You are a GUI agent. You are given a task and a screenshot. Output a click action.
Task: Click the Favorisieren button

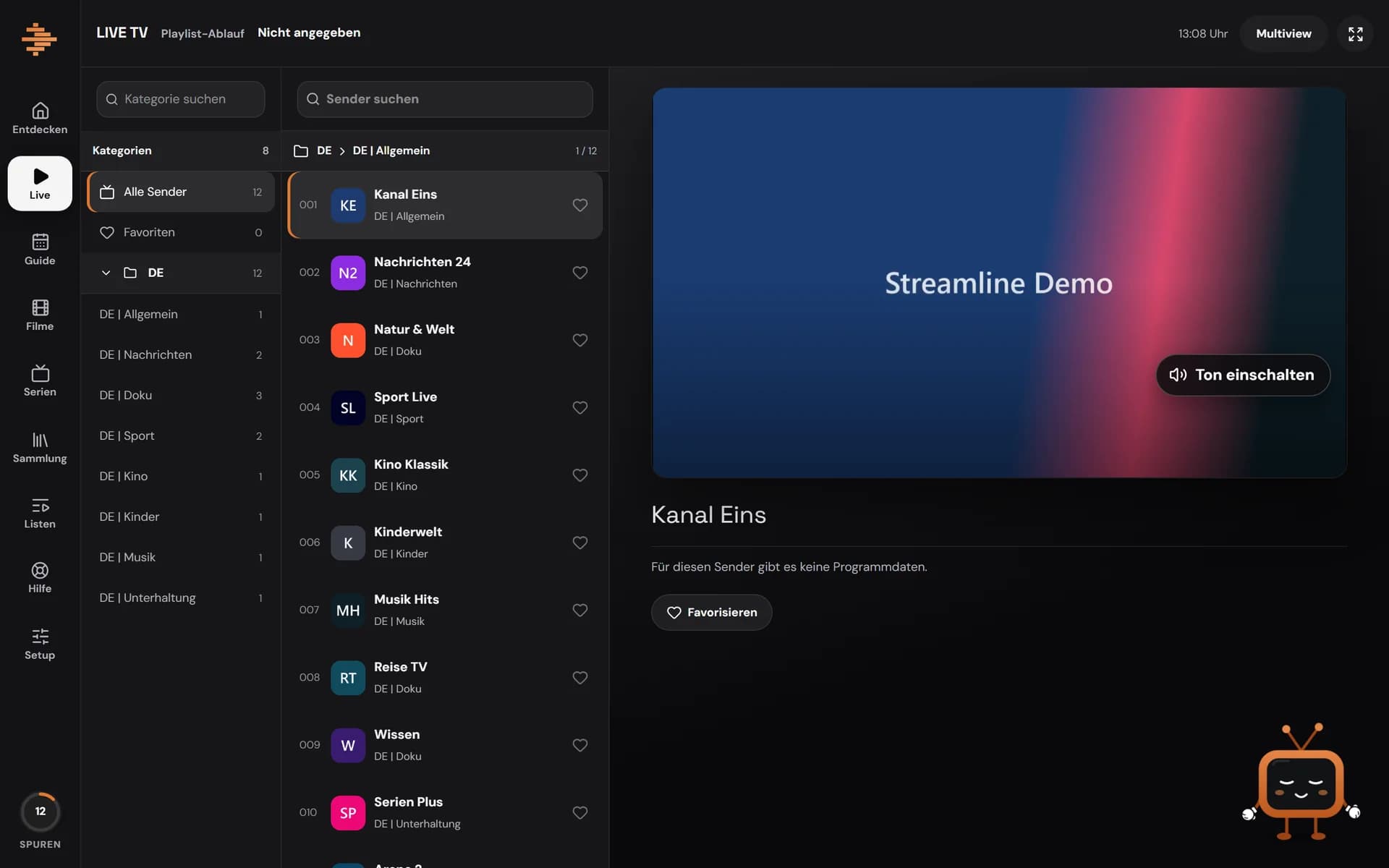[x=711, y=613]
